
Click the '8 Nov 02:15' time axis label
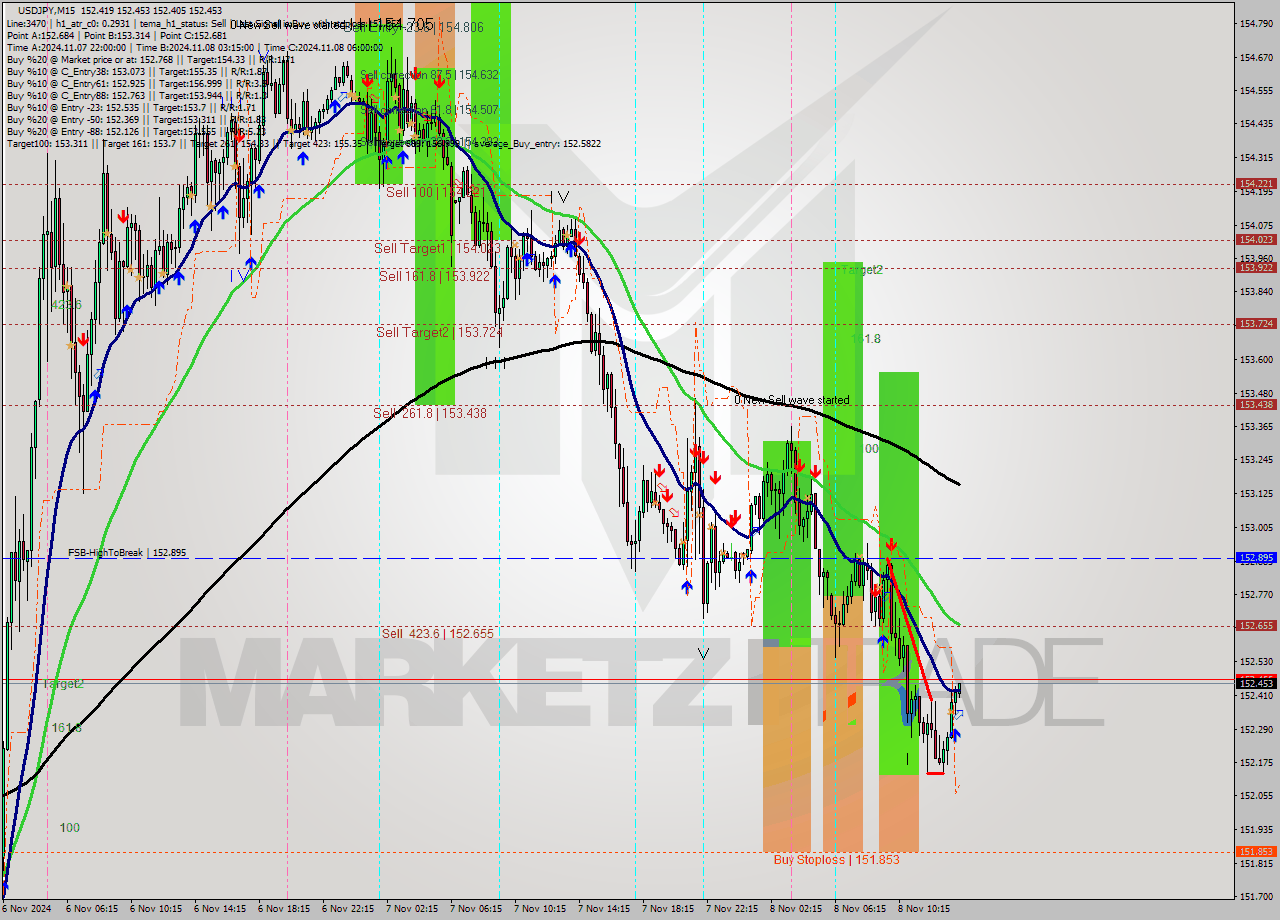(x=795, y=909)
